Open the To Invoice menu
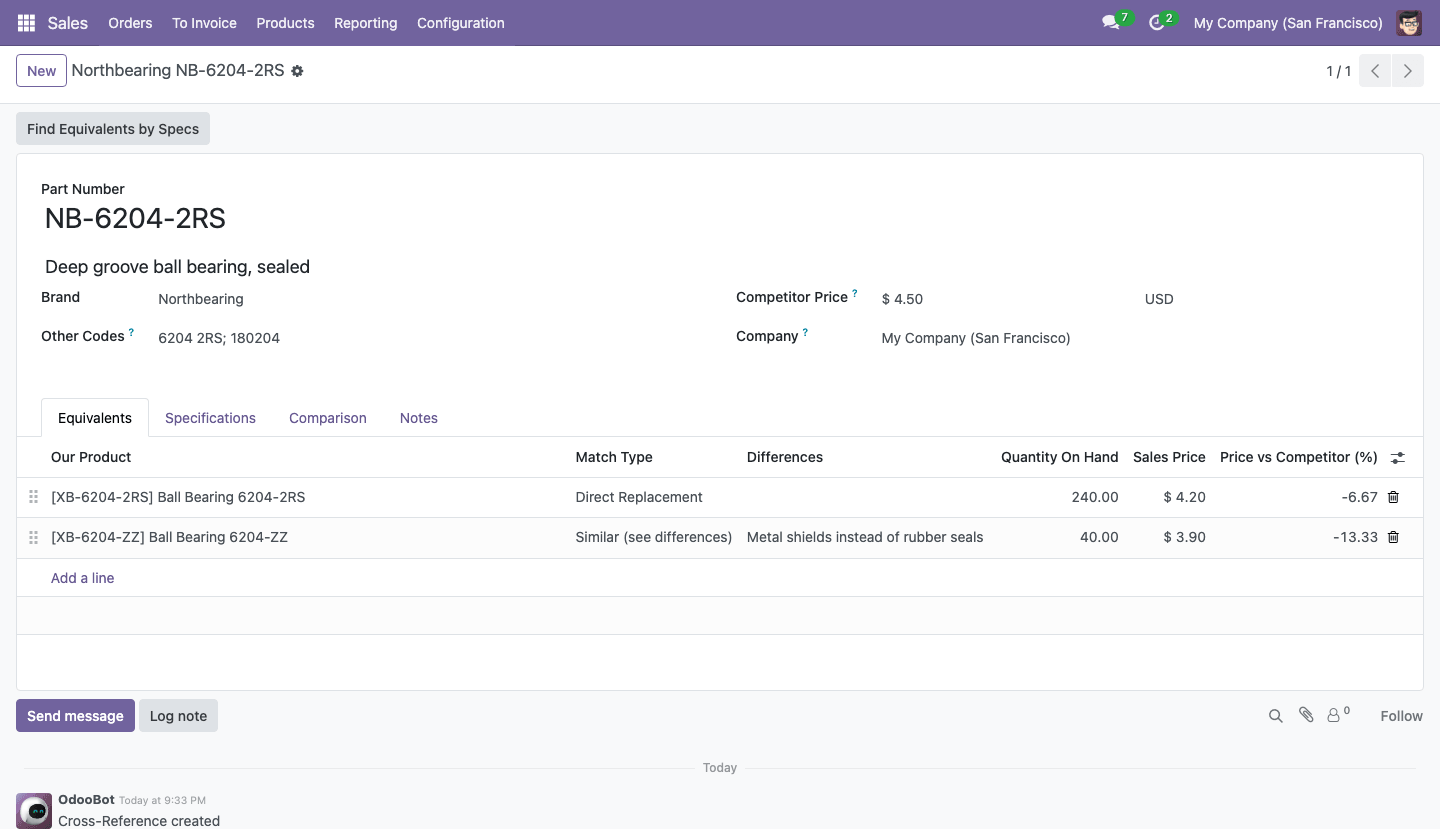The height and width of the screenshot is (829, 1440). 204,23
